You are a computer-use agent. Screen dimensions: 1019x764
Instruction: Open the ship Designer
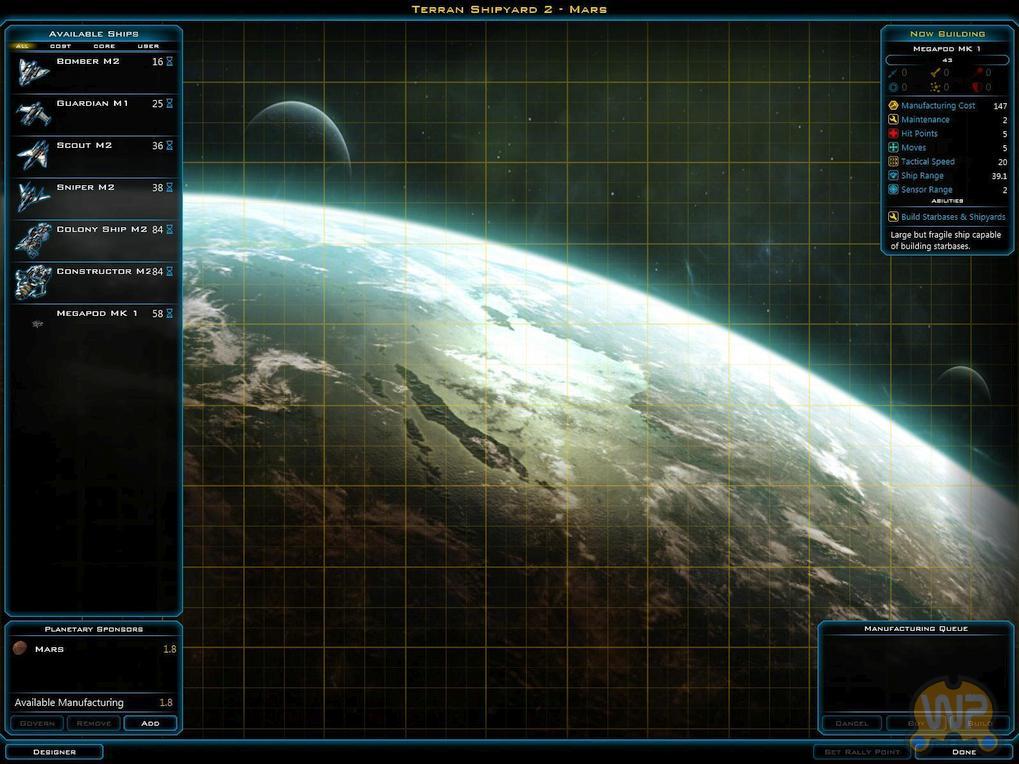(54, 752)
